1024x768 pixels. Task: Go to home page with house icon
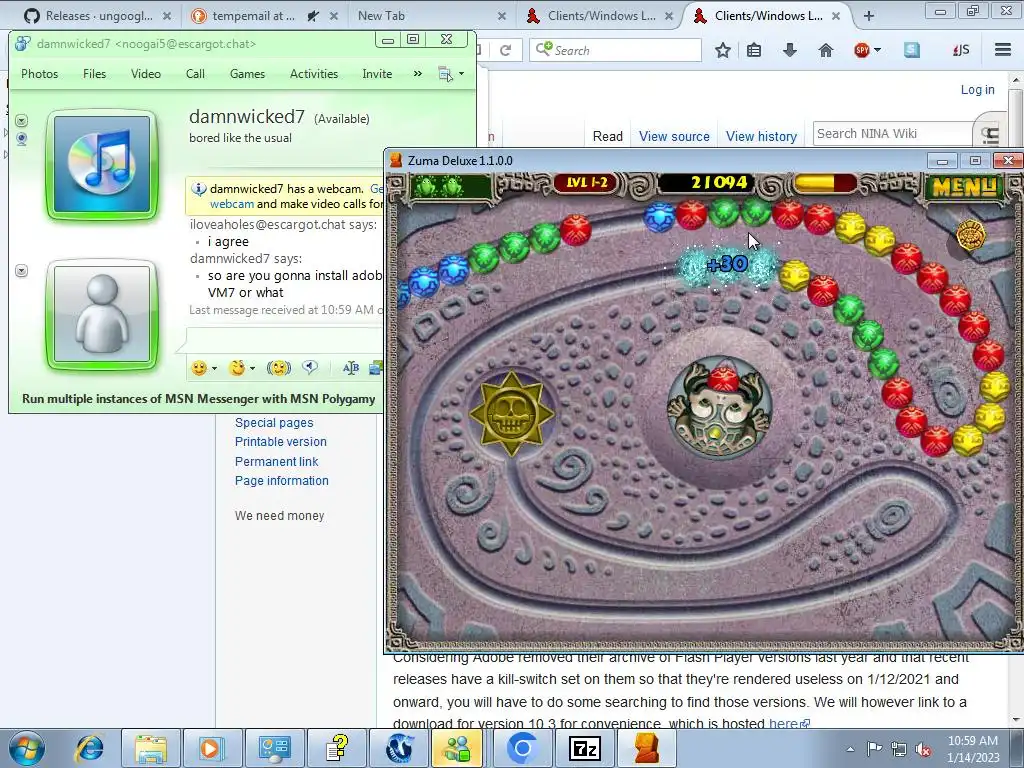[825, 50]
